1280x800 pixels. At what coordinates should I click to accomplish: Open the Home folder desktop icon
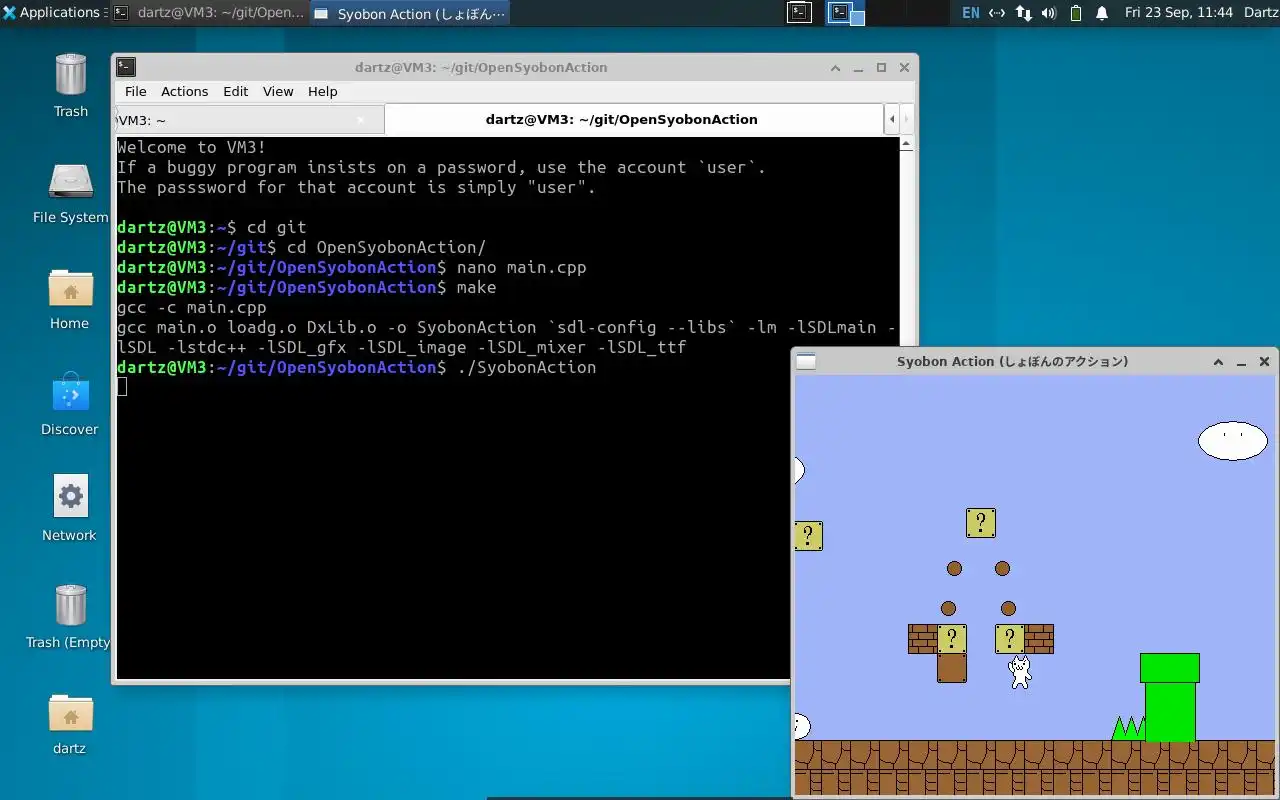(70, 299)
